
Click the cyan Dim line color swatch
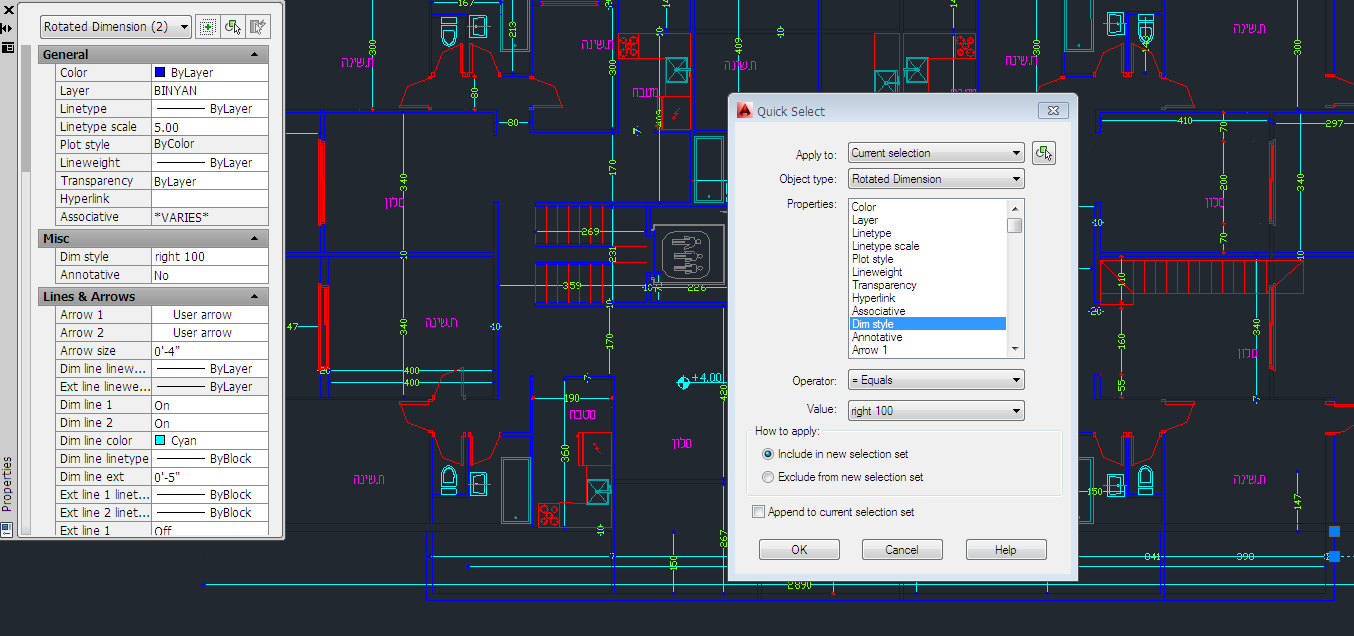coord(160,441)
